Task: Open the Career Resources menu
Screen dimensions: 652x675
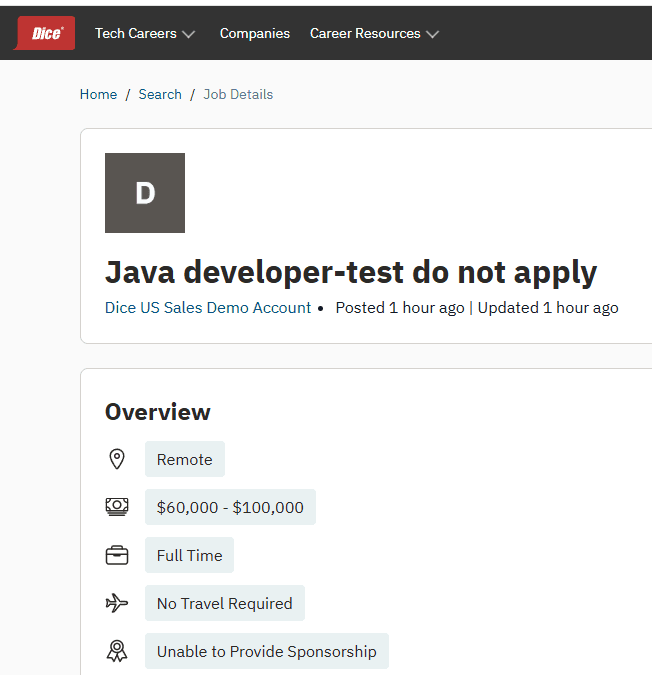Action: [374, 34]
